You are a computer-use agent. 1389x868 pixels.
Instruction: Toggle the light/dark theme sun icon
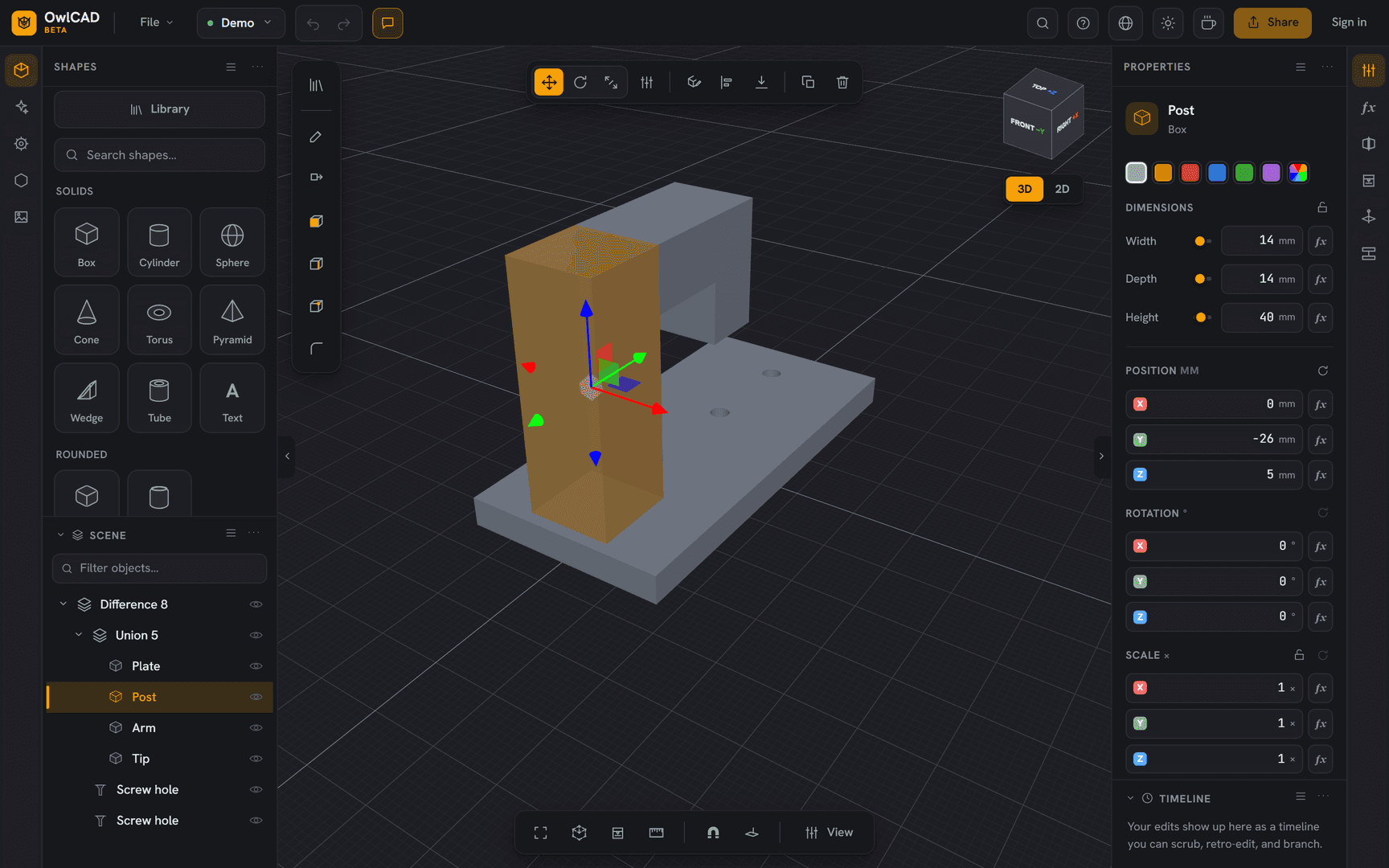pos(1168,23)
